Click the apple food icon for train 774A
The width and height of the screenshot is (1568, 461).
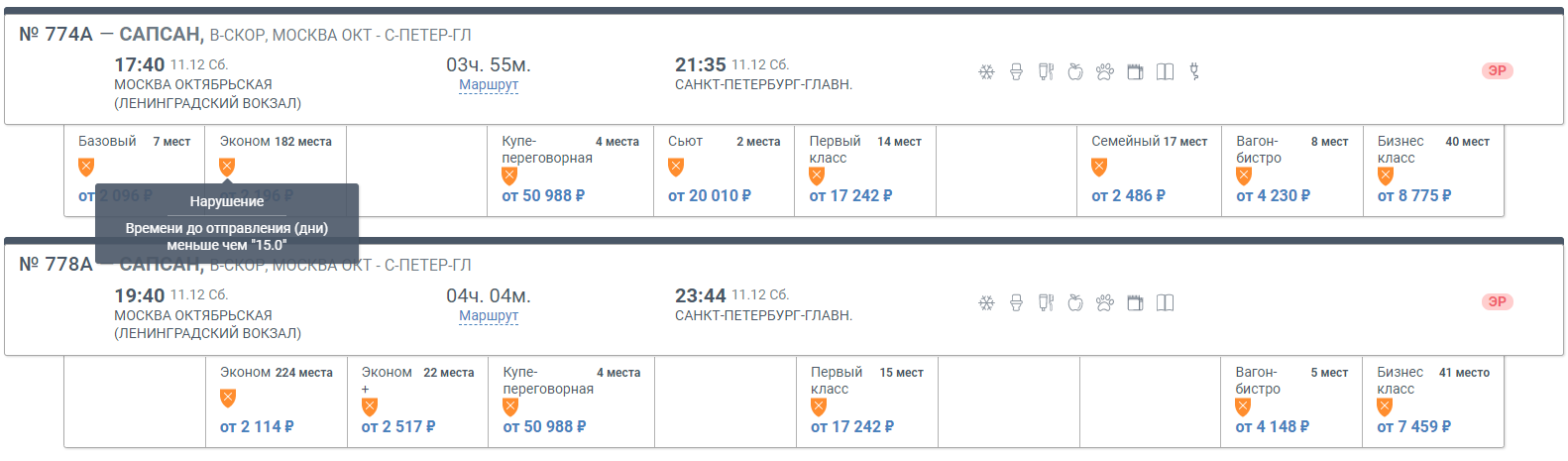[x=1075, y=72]
